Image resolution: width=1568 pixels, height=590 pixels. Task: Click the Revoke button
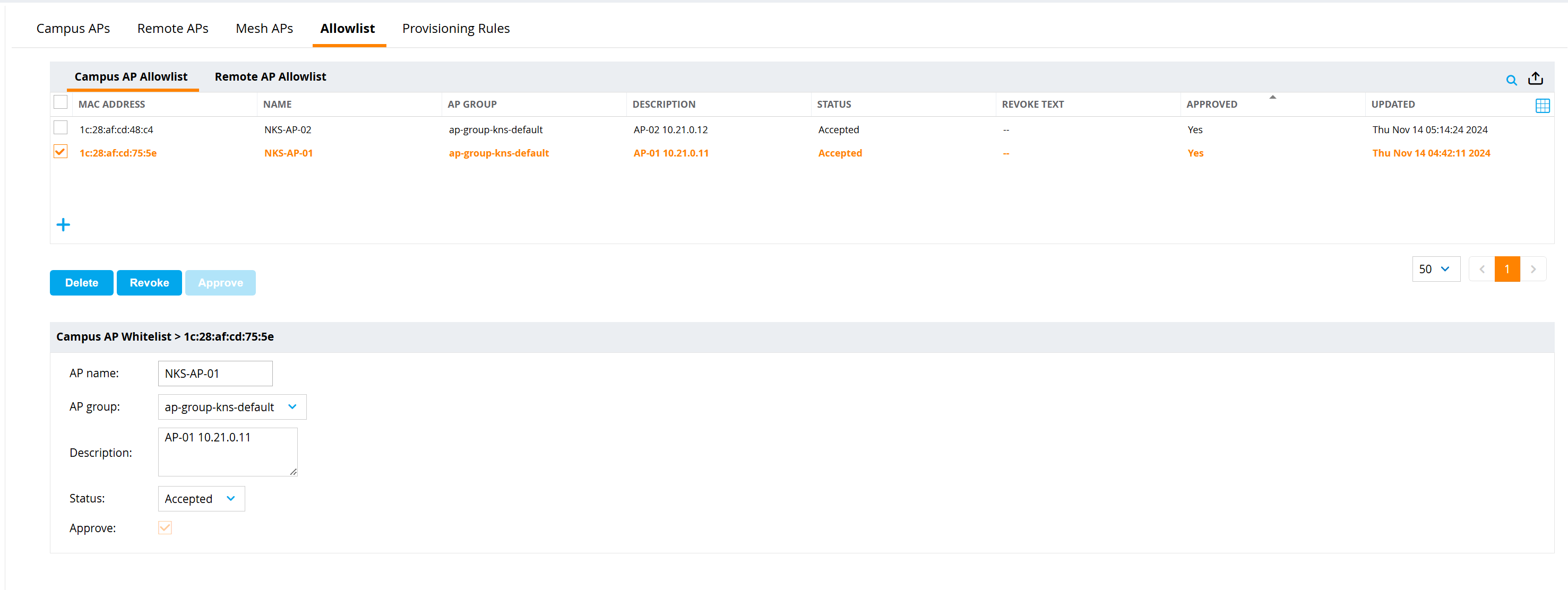(149, 282)
